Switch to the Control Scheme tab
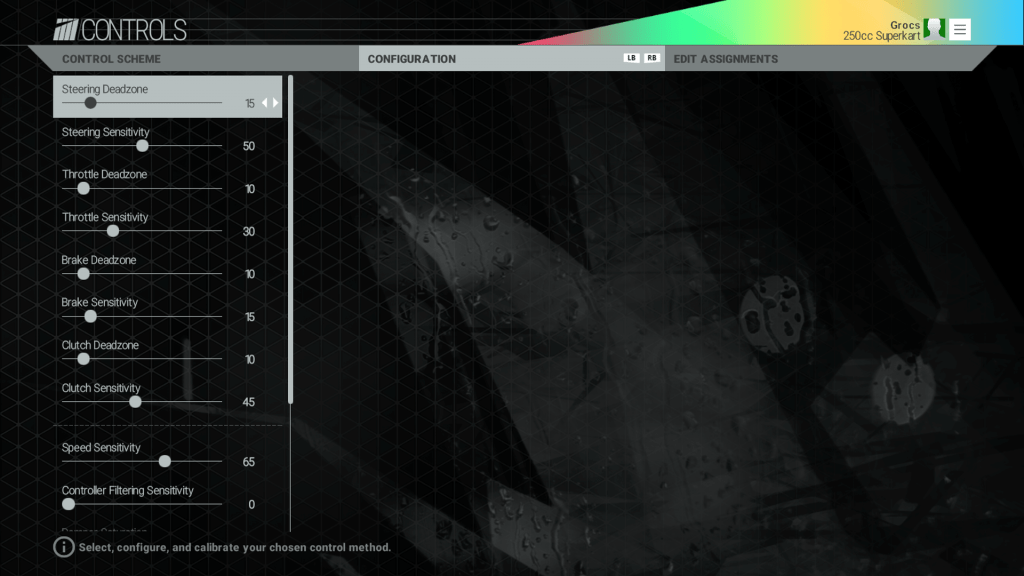Viewport: 1024px width, 576px height. click(x=109, y=58)
